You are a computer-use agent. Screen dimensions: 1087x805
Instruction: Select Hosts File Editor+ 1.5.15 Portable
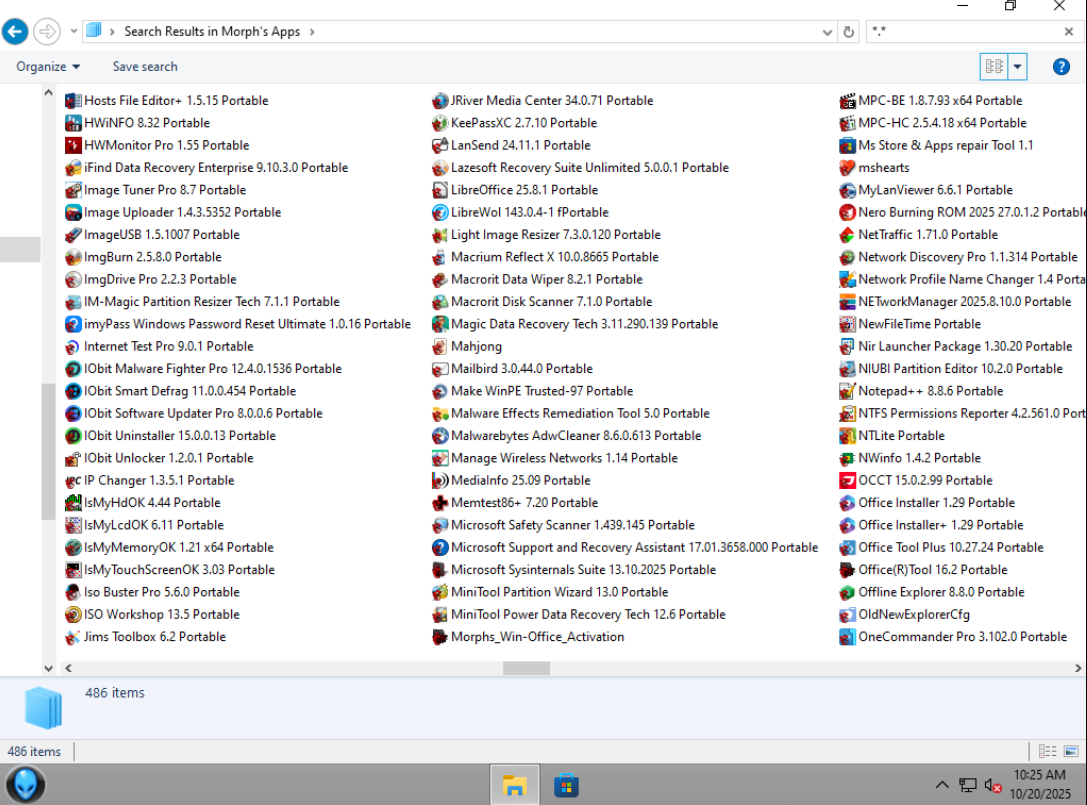click(166, 101)
